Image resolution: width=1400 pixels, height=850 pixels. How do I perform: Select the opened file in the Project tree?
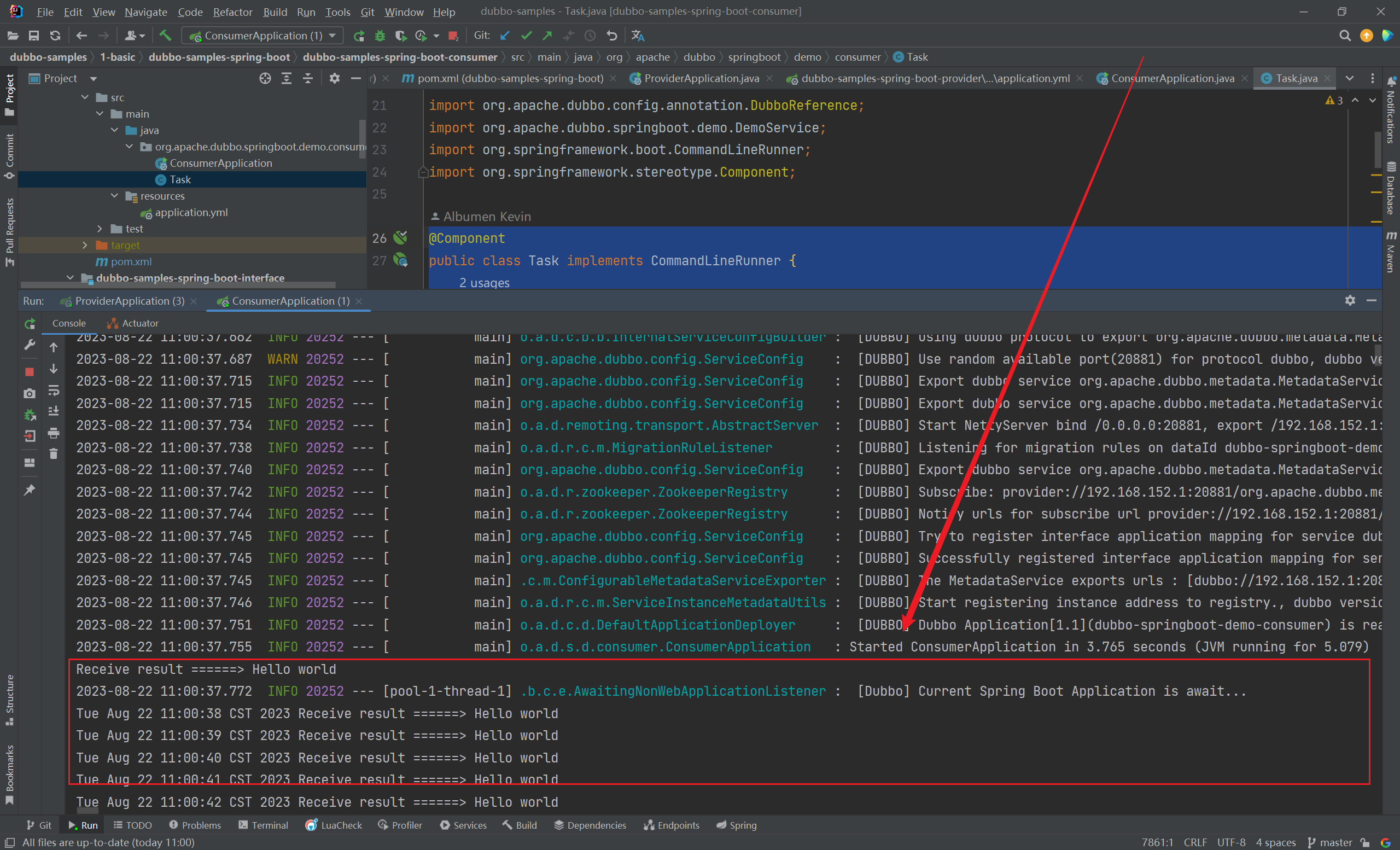(x=265, y=78)
